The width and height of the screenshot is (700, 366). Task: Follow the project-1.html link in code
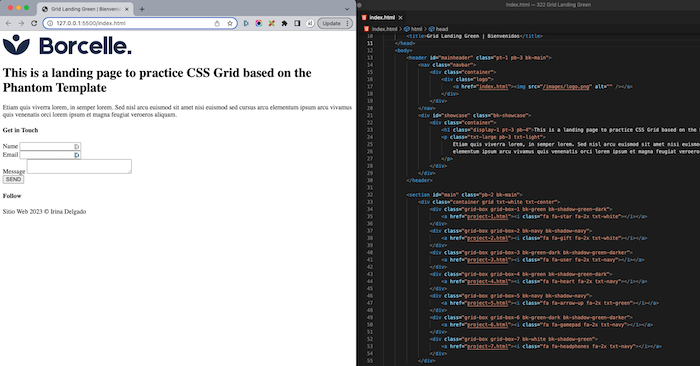click(x=488, y=216)
